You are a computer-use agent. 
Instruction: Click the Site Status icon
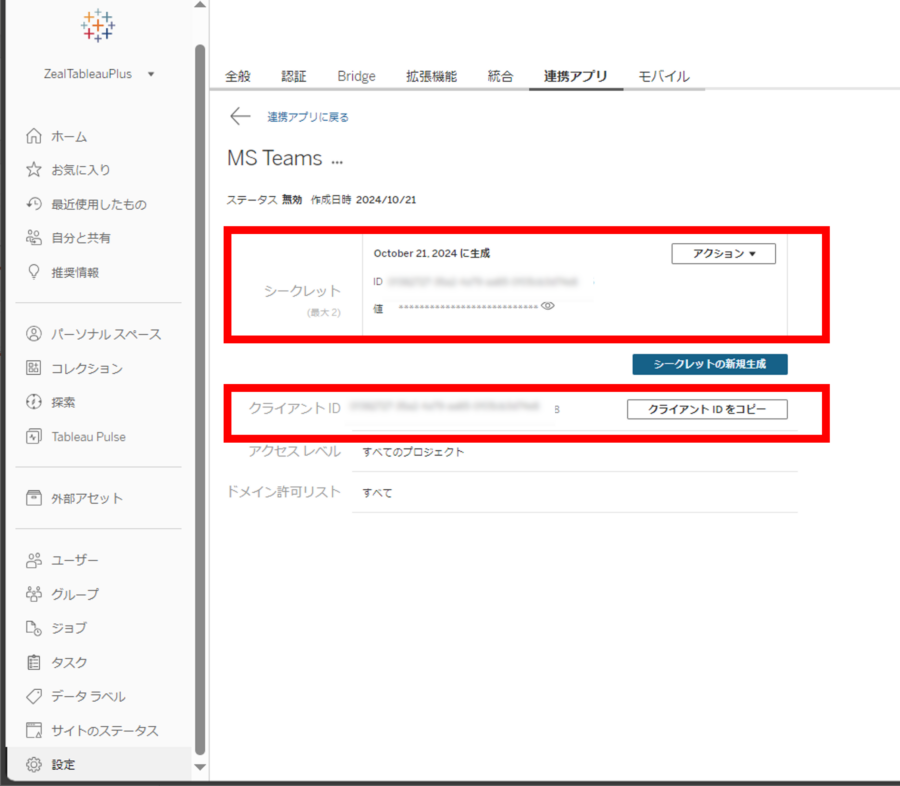(x=34, y=730)
